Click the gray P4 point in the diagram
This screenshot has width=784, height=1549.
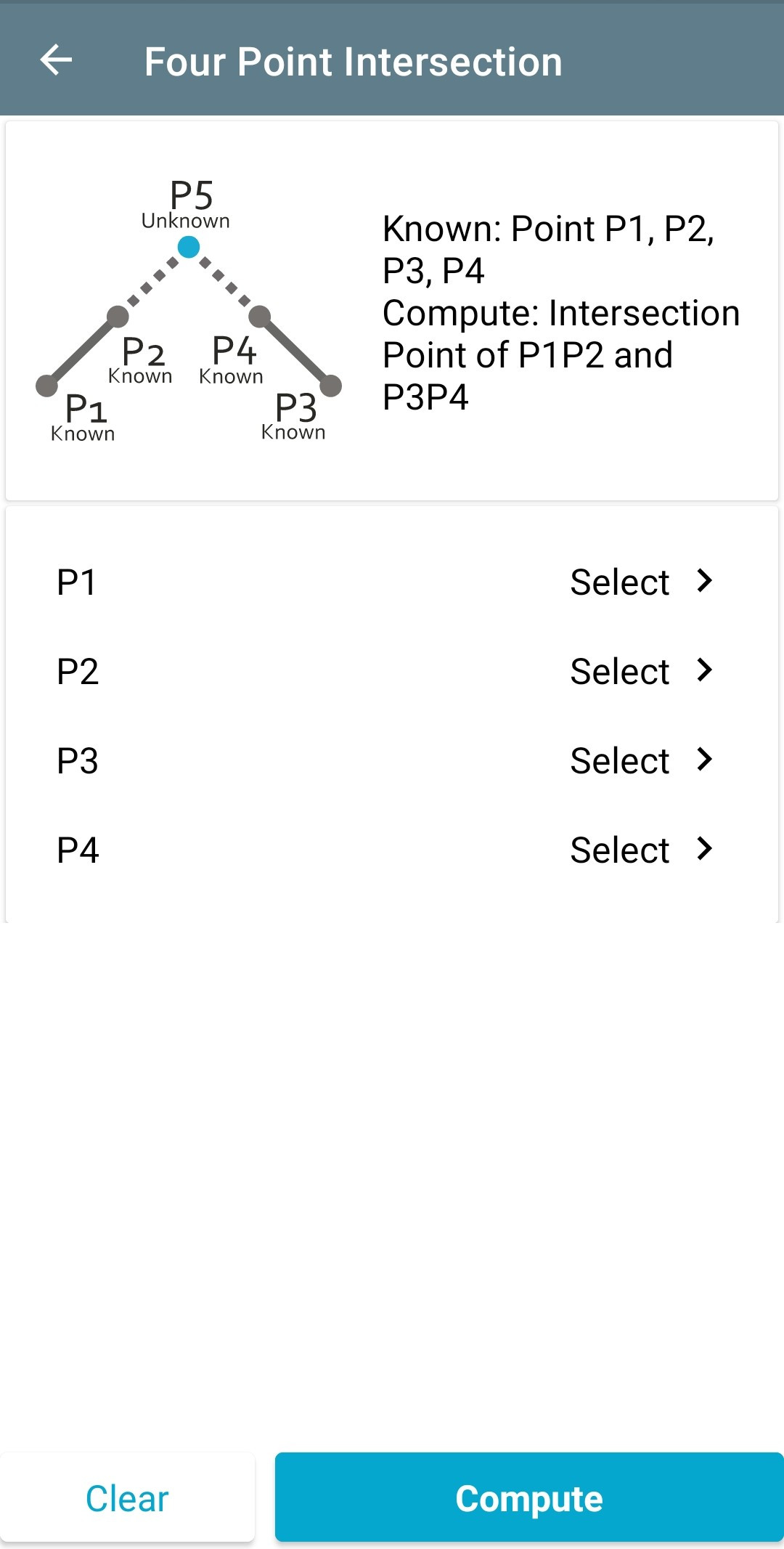(260, 316)
